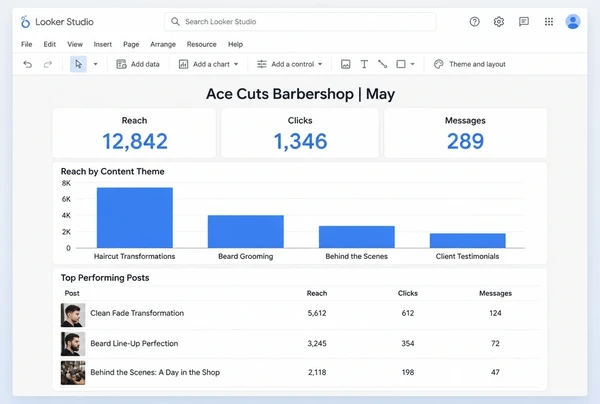Viewport: 600px width, 404px height.
Task: Click the messages value 72
Action: (495, 344)
